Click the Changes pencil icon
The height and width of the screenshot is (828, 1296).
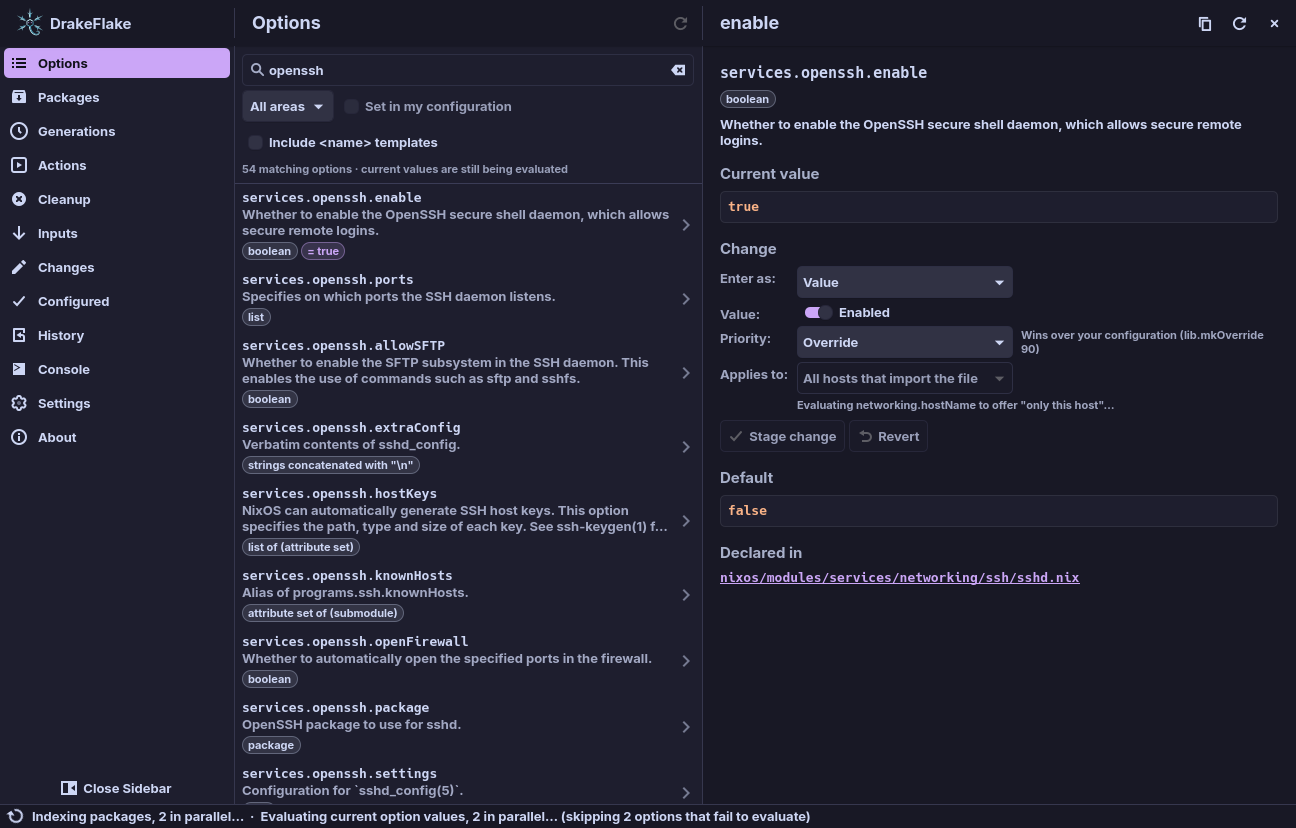(x=19, y=267)
